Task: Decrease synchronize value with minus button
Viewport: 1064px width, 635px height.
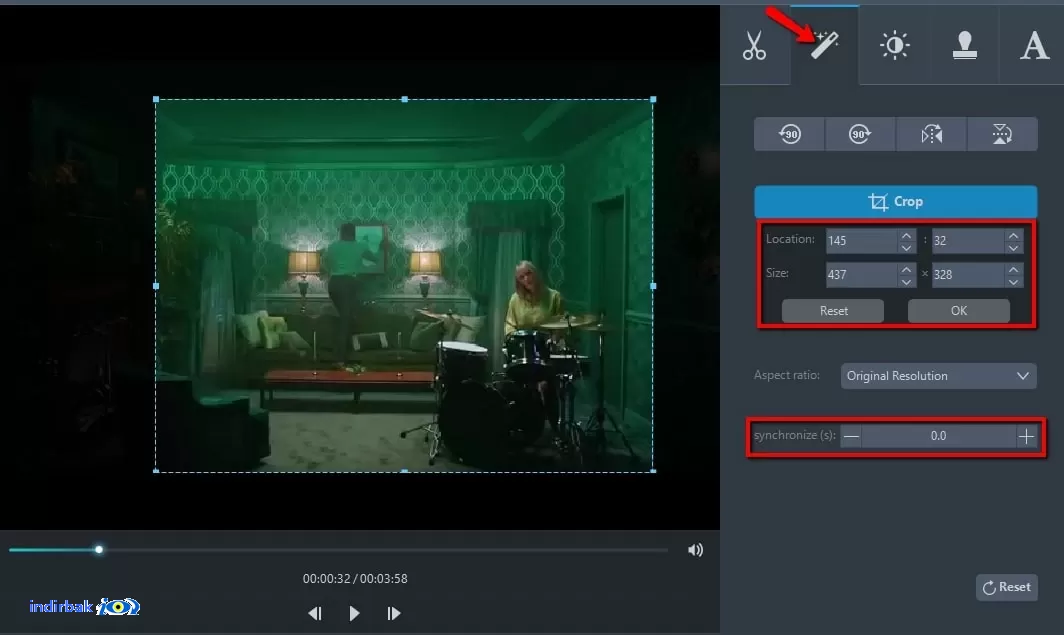Action: [851, 436]
